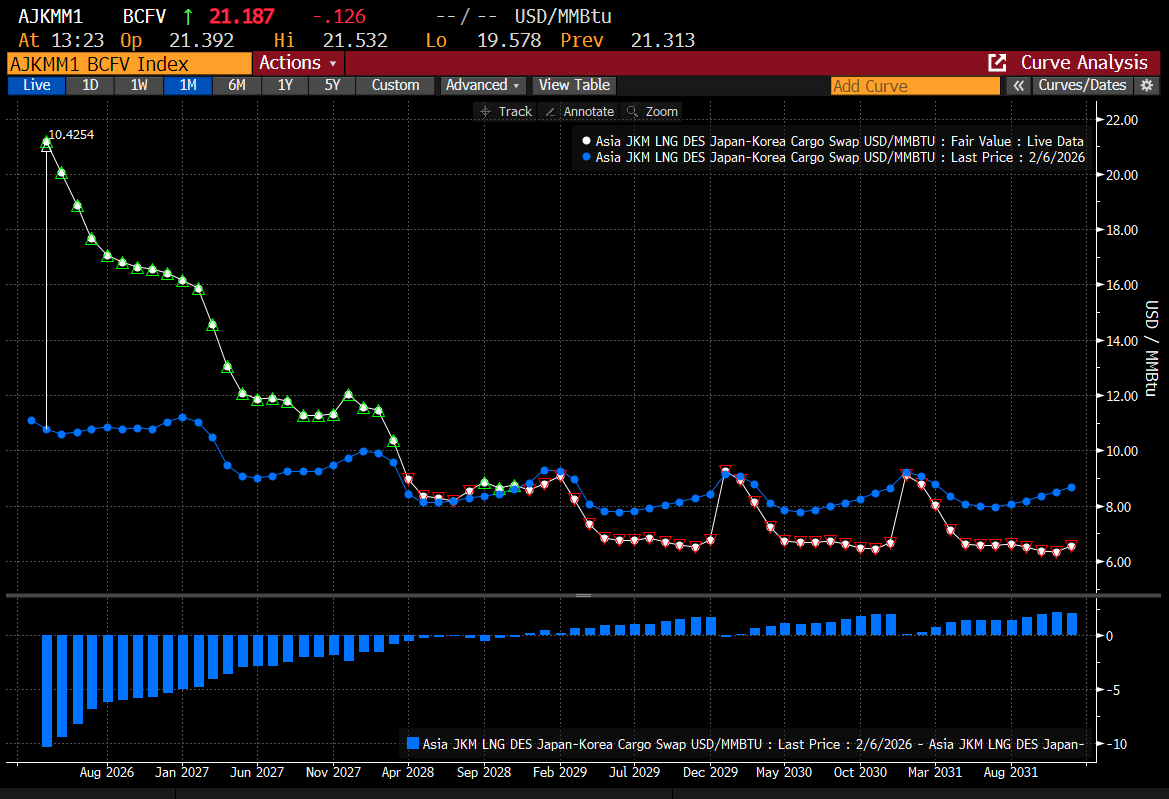
Task: Click the Dec 2029 x-axis label
Action: pyautogui.click(x=710, y=772)
